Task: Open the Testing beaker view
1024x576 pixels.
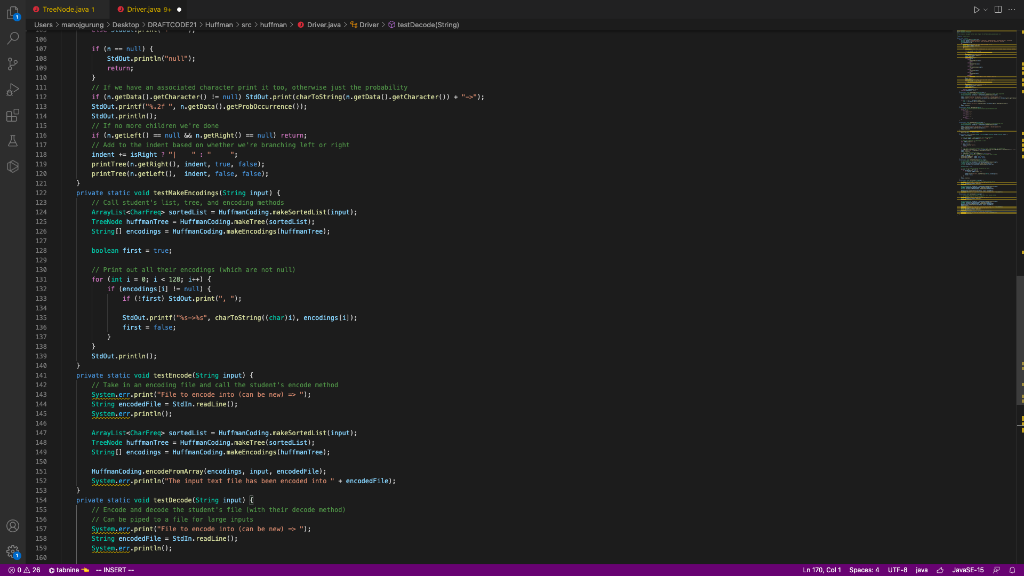Action: click(x=12, y=141)
